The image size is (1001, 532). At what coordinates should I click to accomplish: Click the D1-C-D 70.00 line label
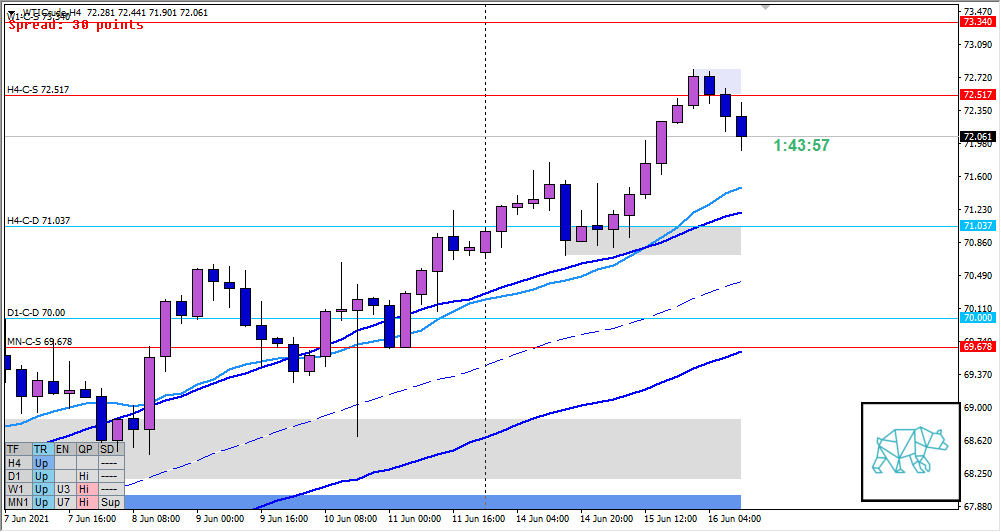point(36,313)
